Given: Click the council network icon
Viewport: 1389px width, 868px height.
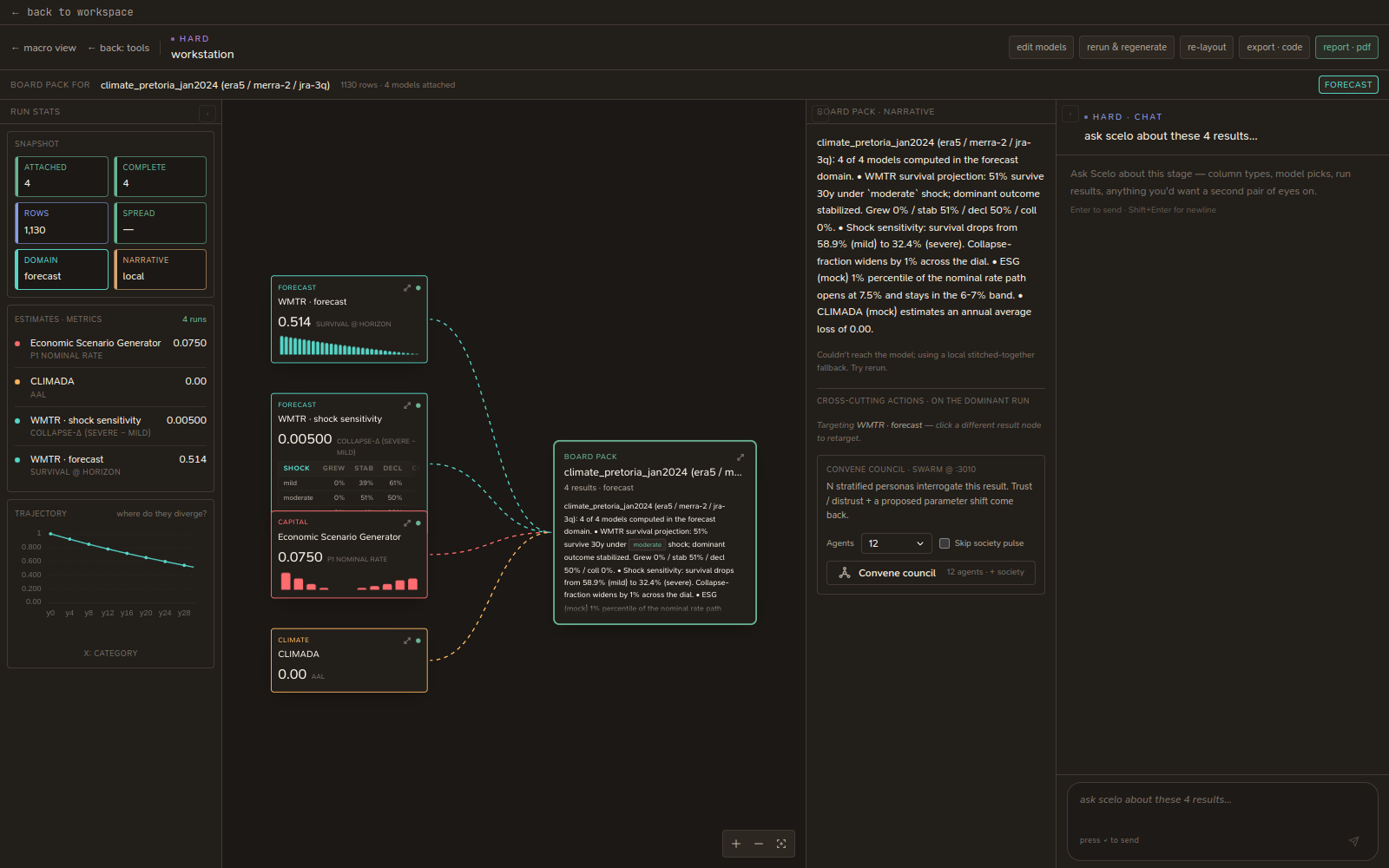Looking at the screenshot, I should click(x=844, y=573).
